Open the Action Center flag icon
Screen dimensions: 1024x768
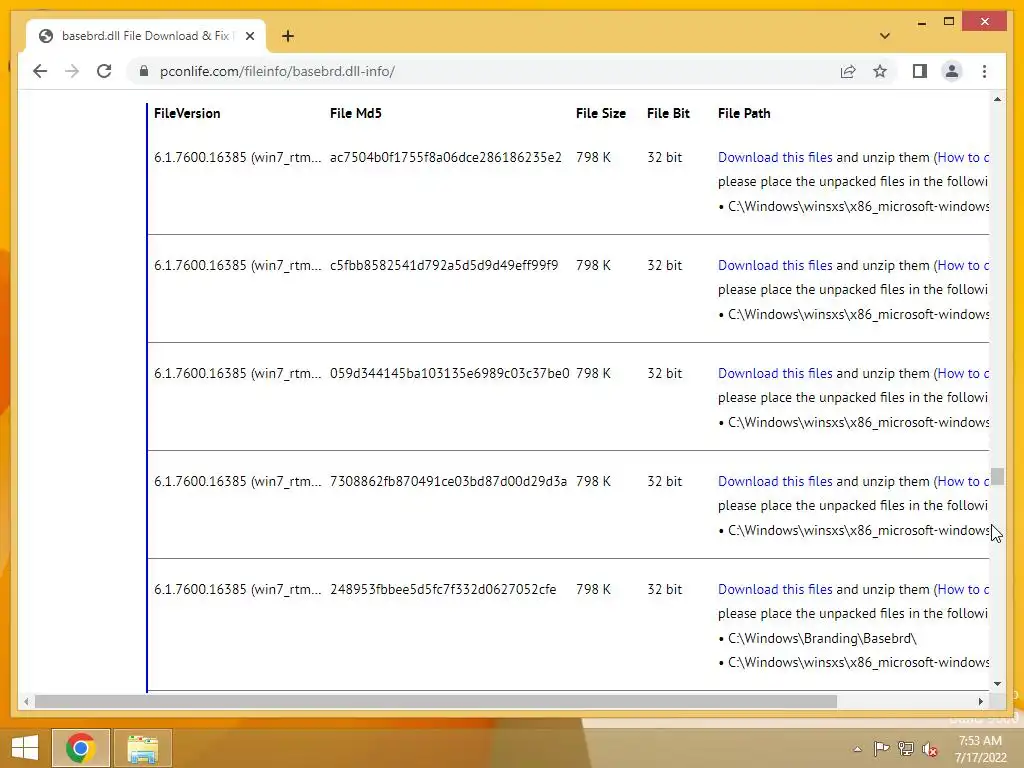(881, 749)
